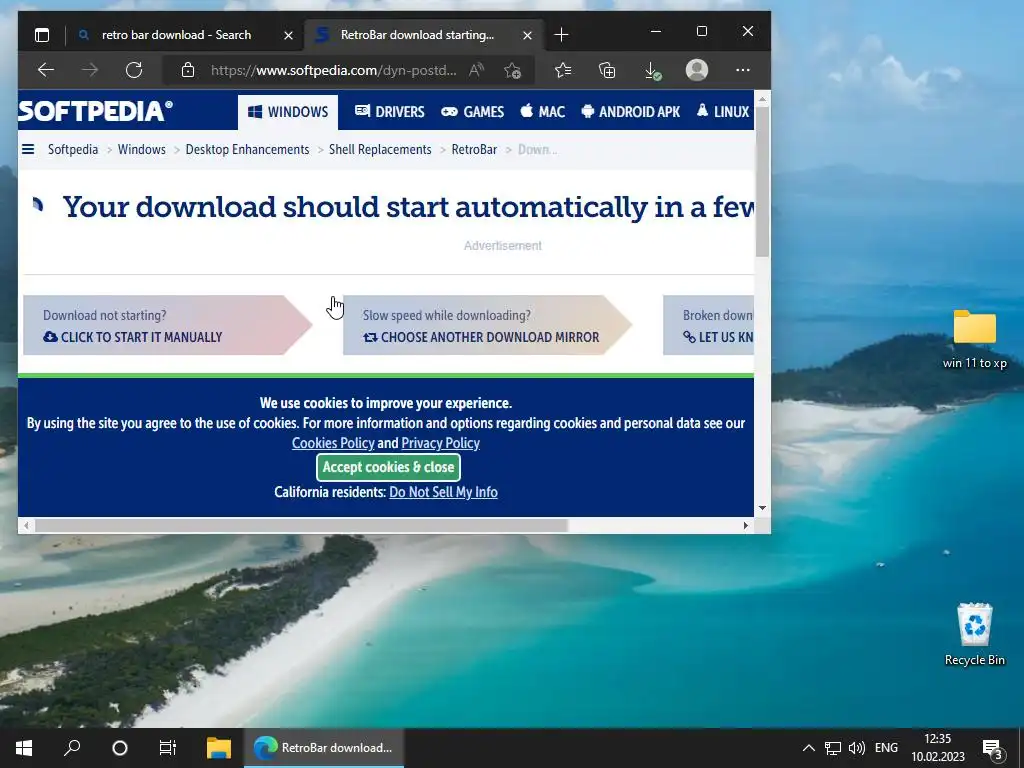Refresh the Softpedia page
1024x768 pixels.
(x=134, y=70)
